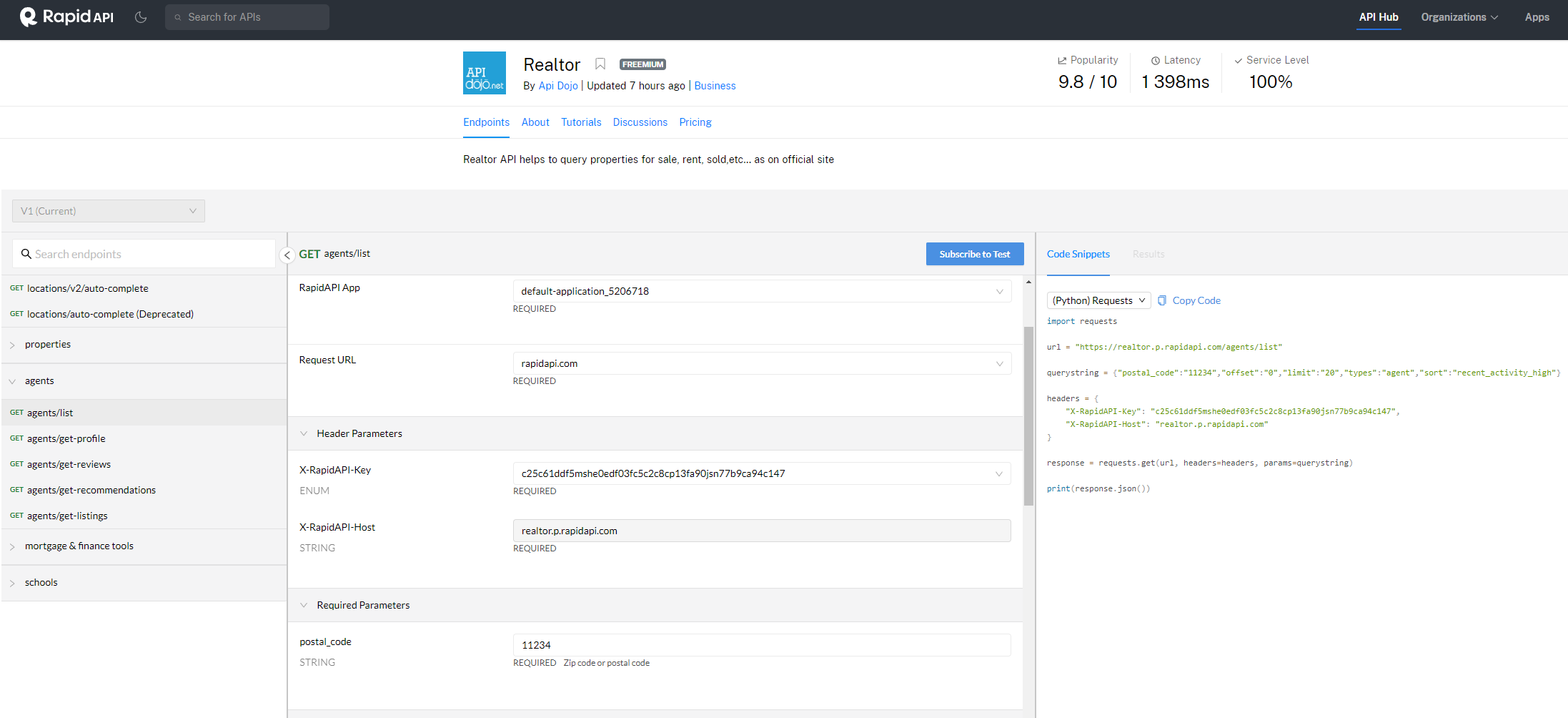Click the API Dojo logo thumbnail
The width and height of the screenshot is (1568, 718).
click(485, 73)
